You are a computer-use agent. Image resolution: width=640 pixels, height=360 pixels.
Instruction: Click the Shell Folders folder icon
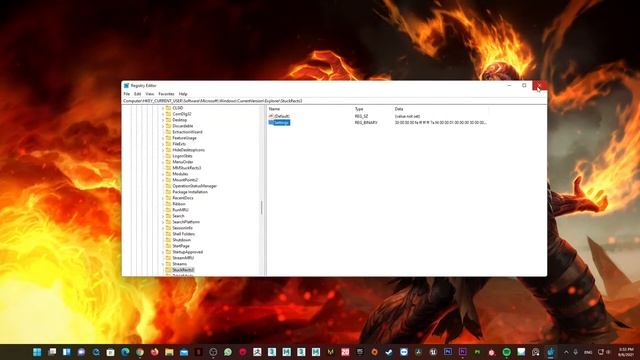click(168, 234)
